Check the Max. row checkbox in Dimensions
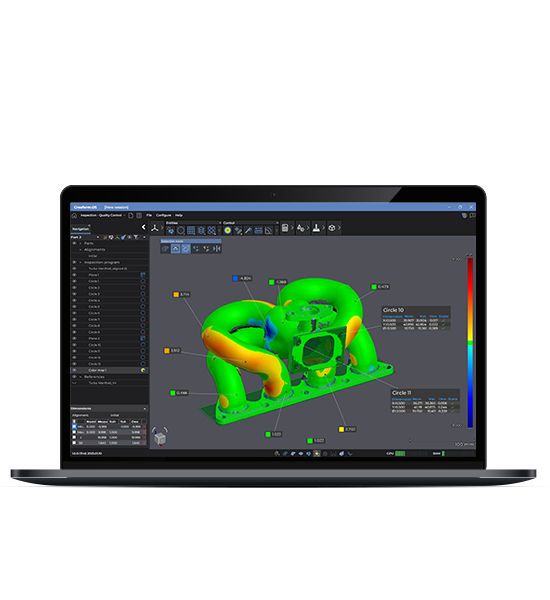Screen dimensions: 550x600 (74, 432)
